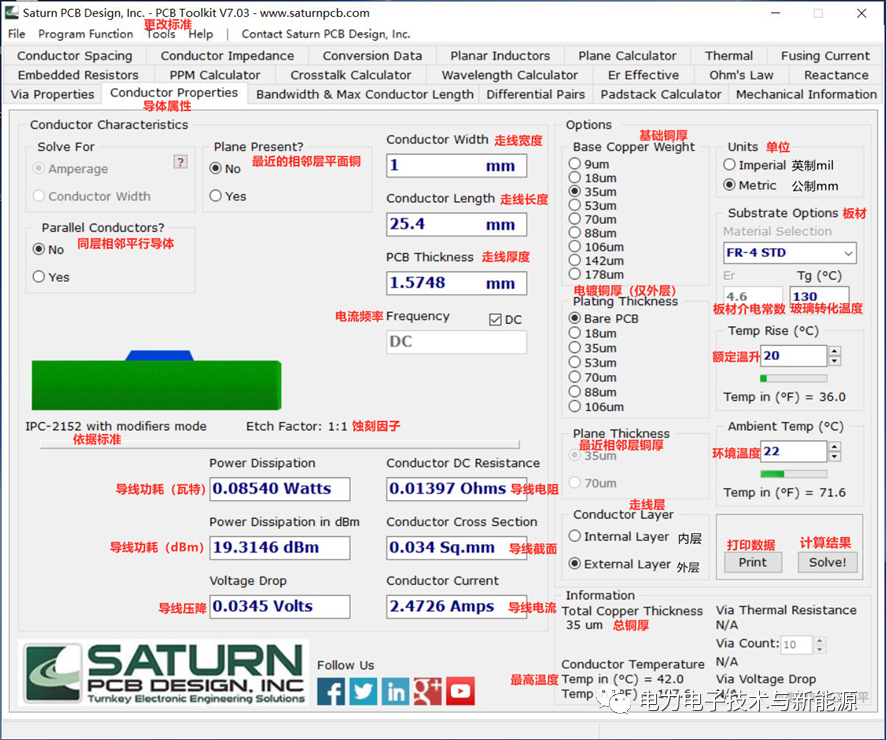Increase Temp Rise with up arrow
This screenshot has width=886, height=740.
point(835,351)
